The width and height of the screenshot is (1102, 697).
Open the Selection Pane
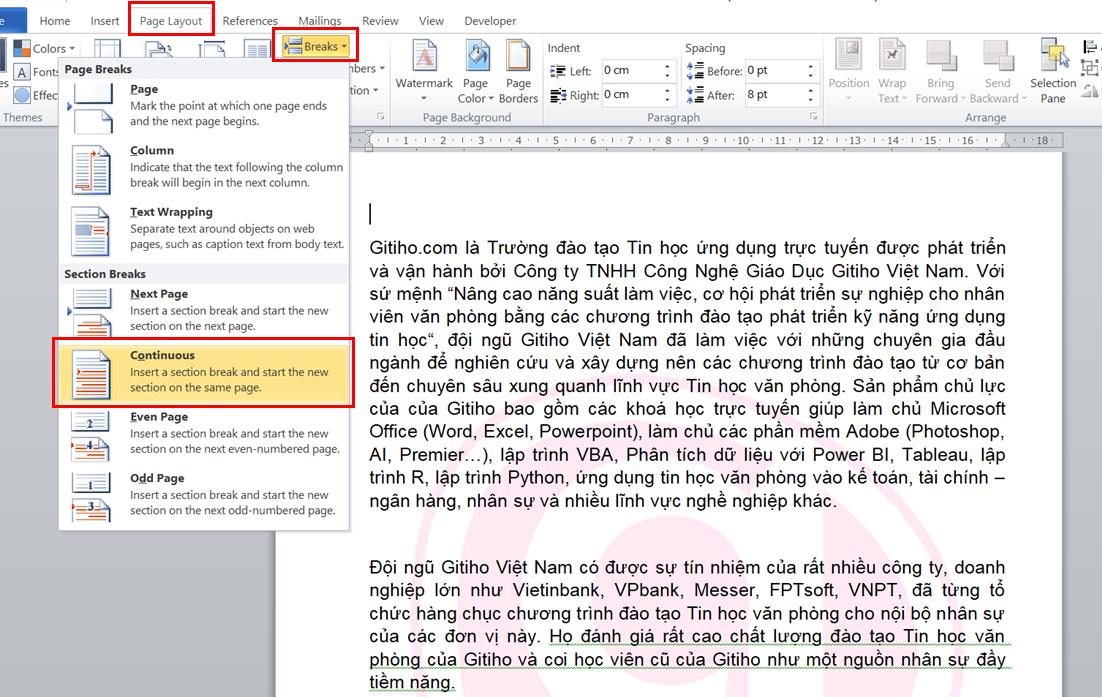[1053, 70]
